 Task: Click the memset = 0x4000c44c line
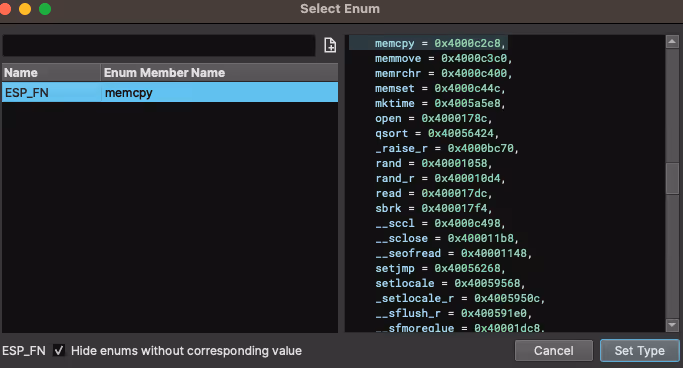(440, 88)
